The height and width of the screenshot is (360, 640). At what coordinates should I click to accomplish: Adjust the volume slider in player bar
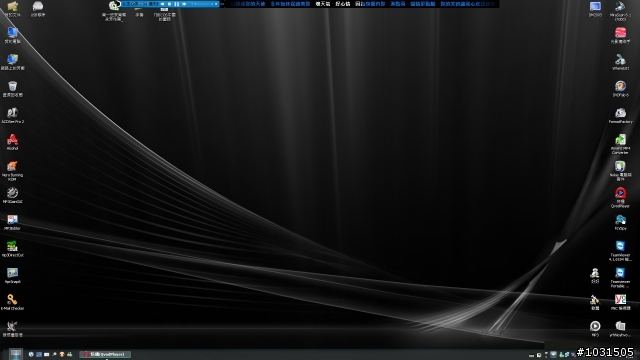(x=200, y=4)
